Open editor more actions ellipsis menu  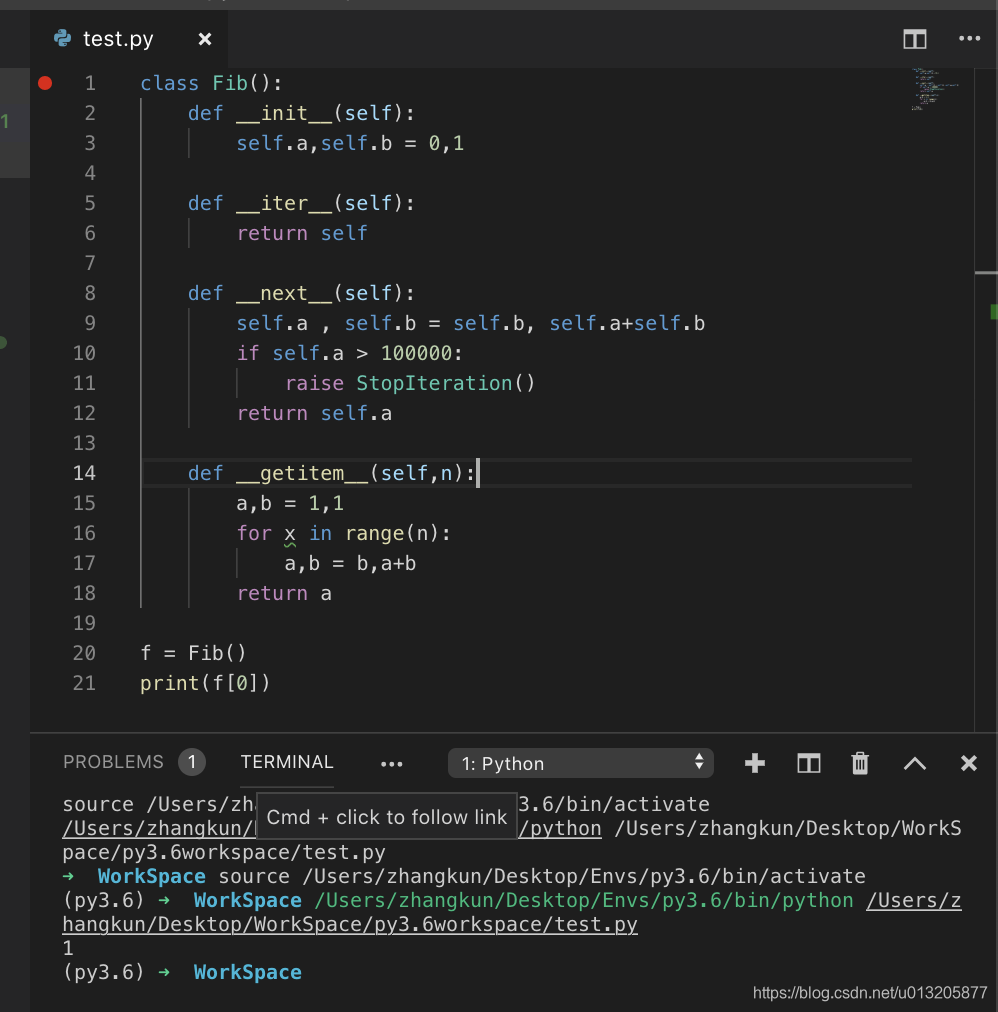click(970, 39)
